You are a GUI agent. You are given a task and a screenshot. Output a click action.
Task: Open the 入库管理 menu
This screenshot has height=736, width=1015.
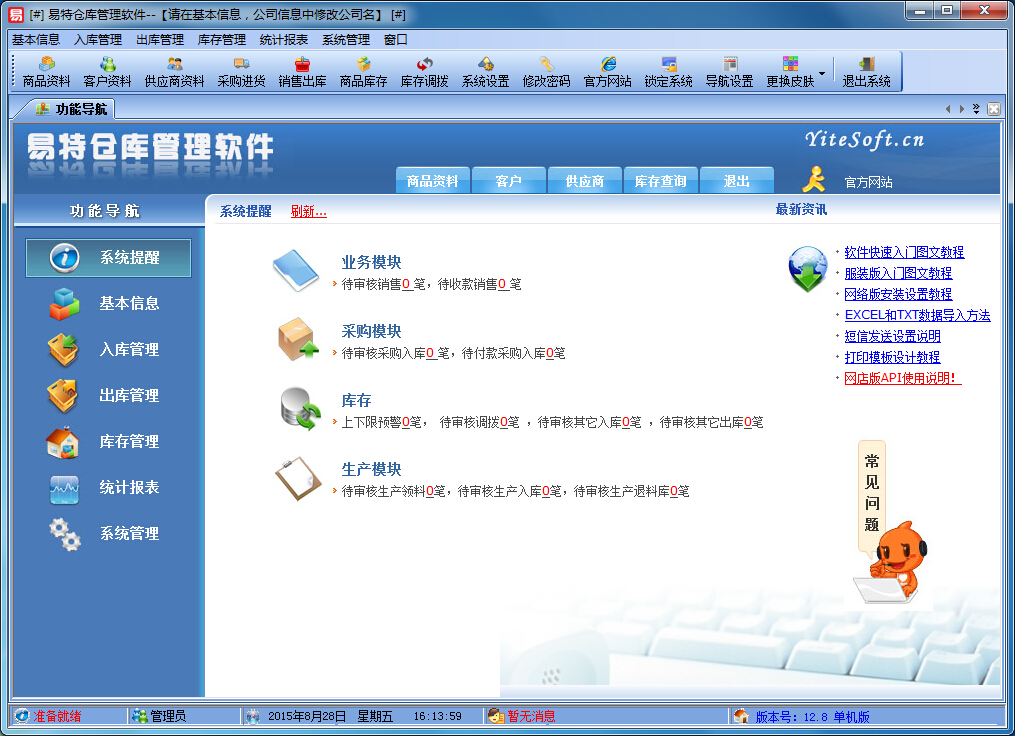(98, 40)
